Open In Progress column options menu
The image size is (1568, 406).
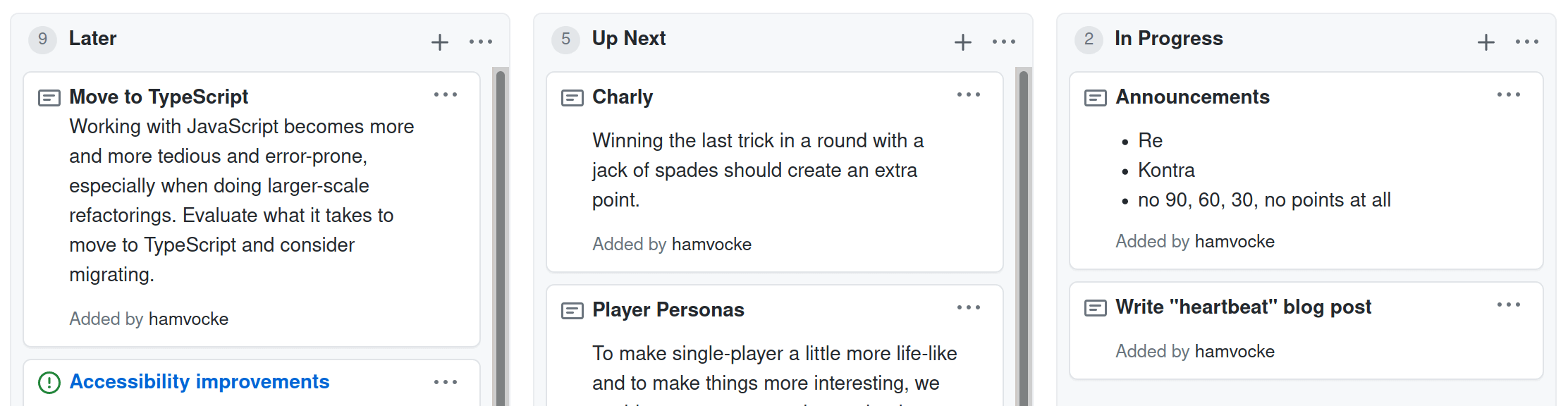[1527, 42]
